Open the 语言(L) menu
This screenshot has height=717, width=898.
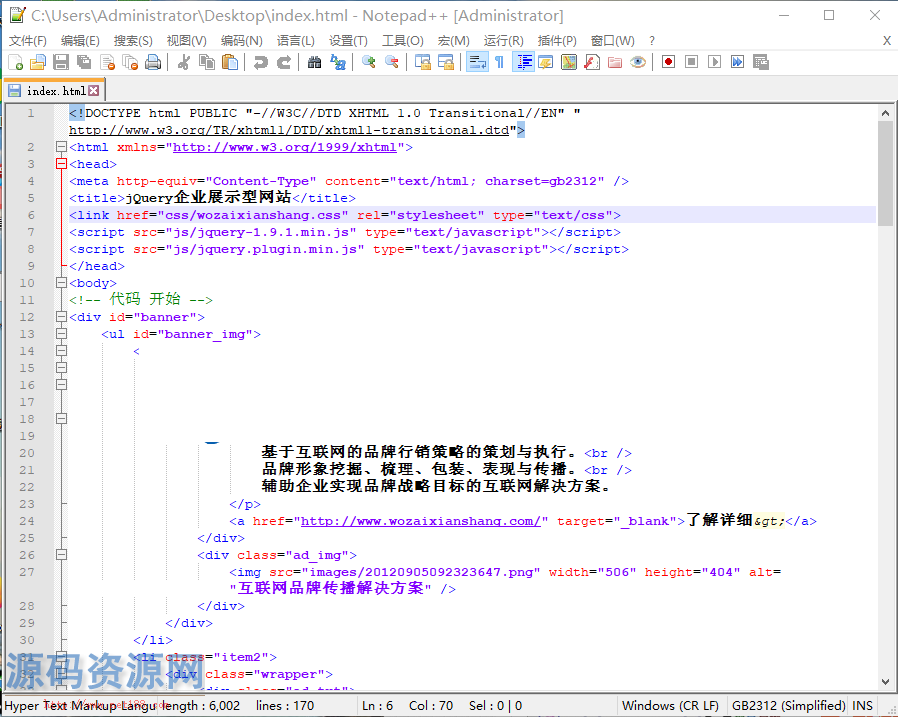(296, 41)
